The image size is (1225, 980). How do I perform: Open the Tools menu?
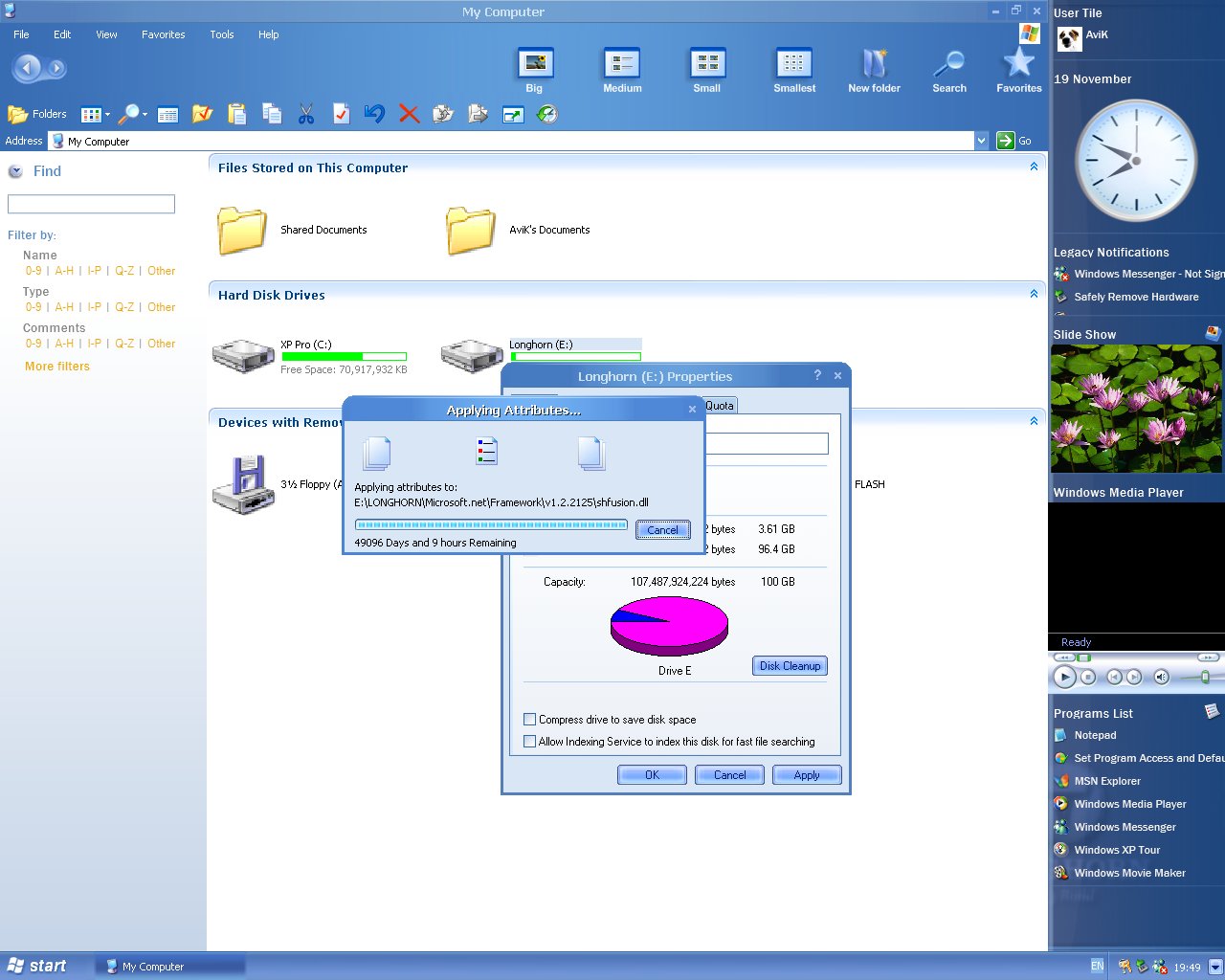(222, 34)
